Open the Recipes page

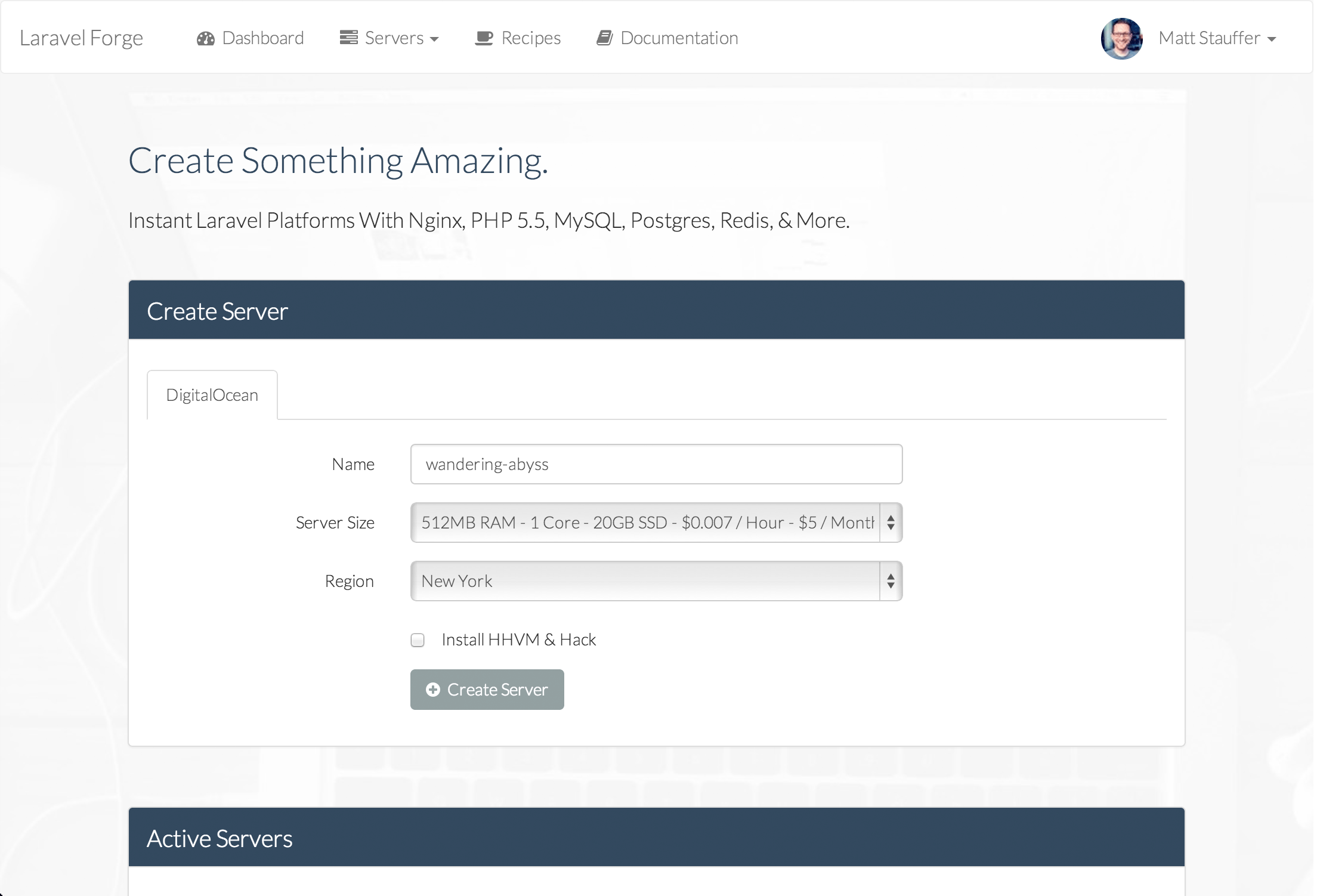[518, 38]
